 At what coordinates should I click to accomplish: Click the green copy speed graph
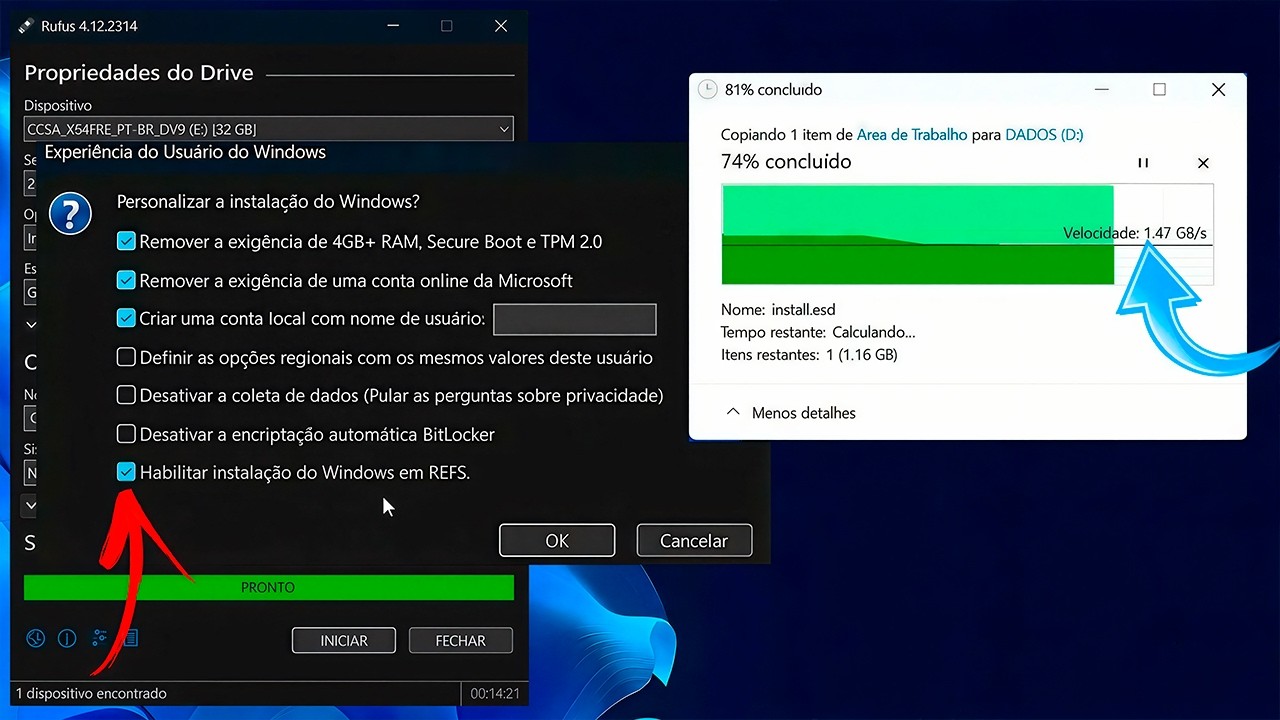pos(967,235)
